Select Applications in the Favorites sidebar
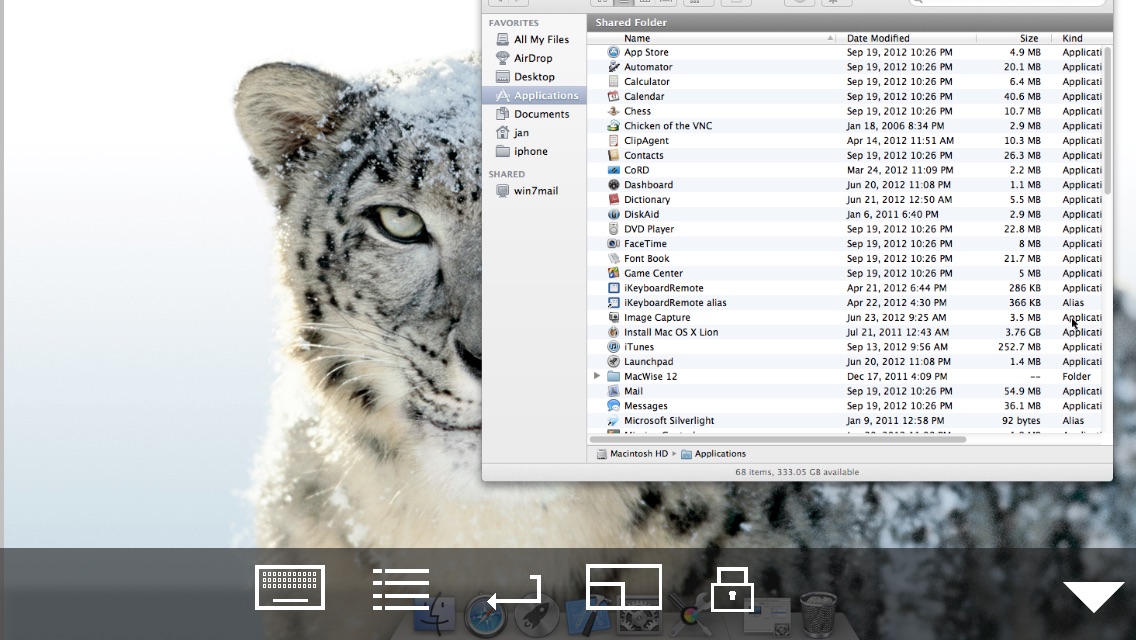 (x=535, y=96)
